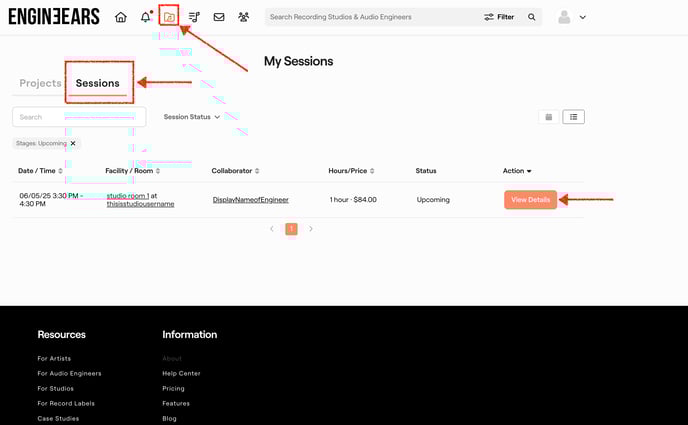This screenshot has width=688, height=425.
Task: Switch to list view
Action: point(573,117)
